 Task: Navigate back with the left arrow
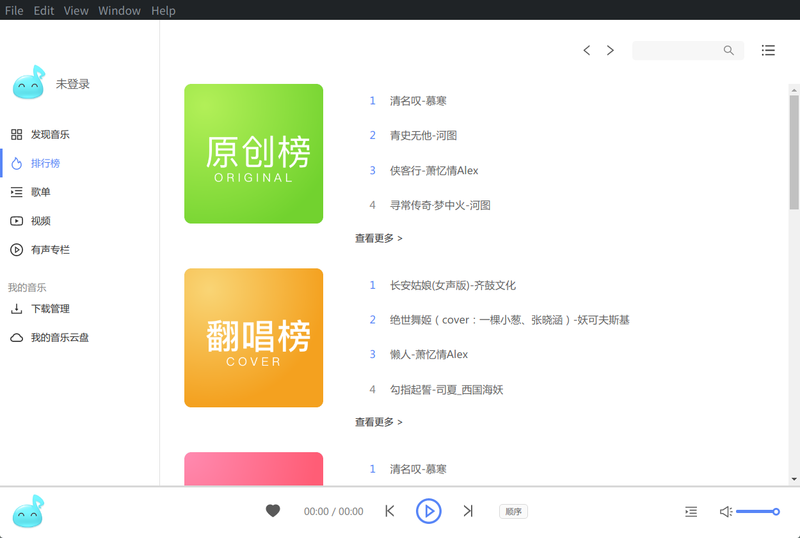pos(587,50)
